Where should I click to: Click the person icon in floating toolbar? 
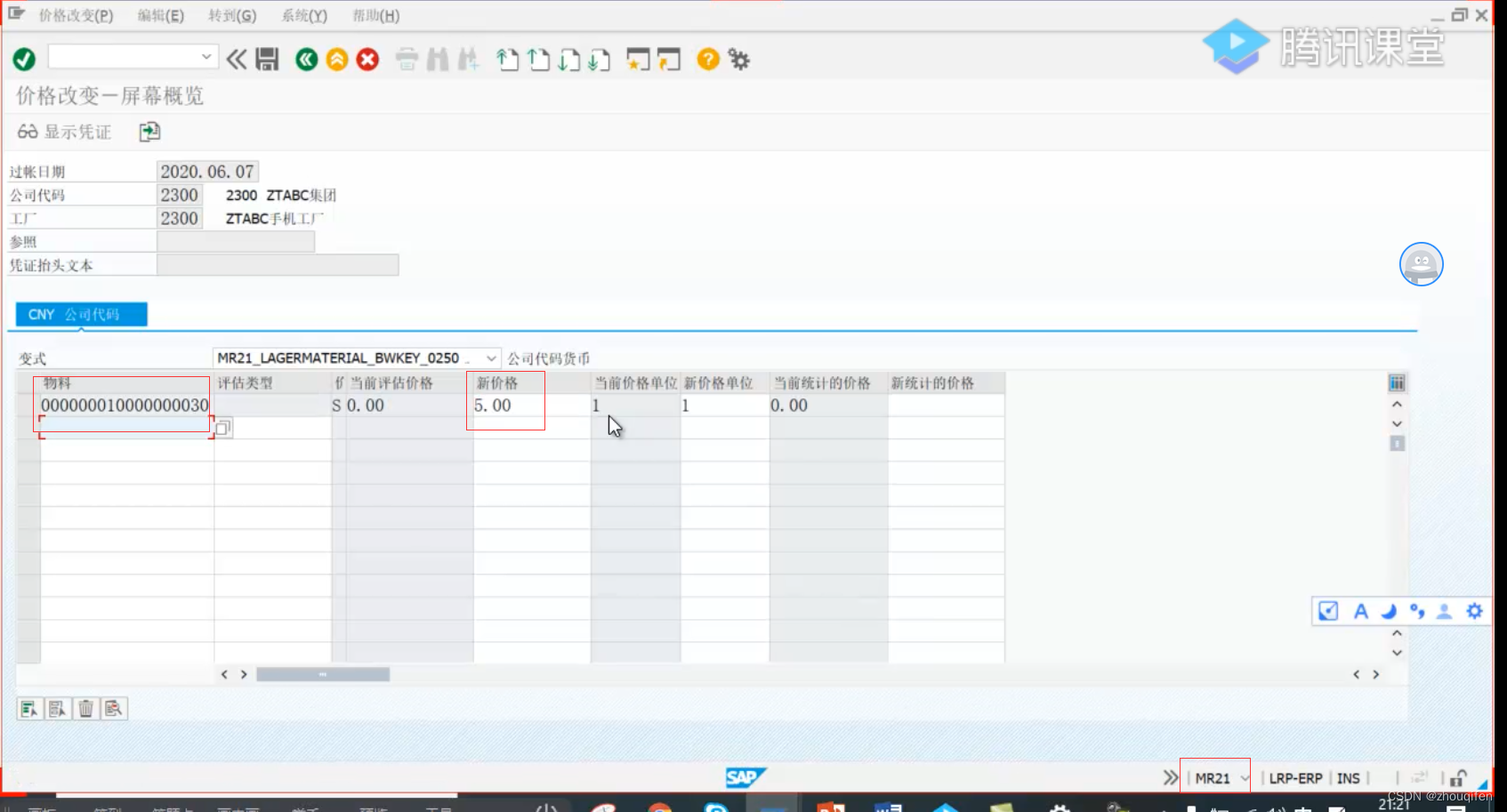coord(1445,611)
